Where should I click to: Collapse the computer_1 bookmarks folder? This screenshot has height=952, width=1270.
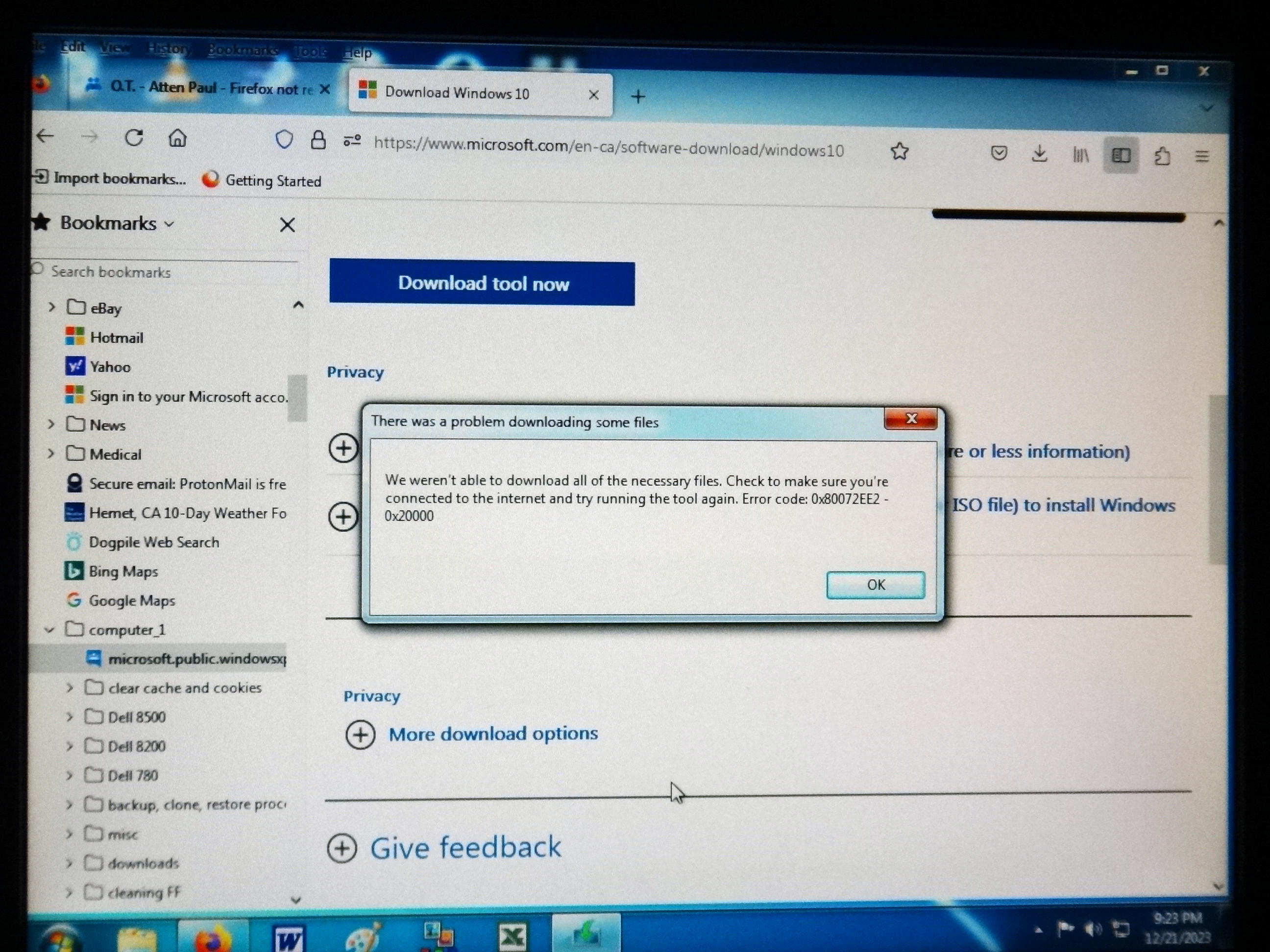(49, 629)
